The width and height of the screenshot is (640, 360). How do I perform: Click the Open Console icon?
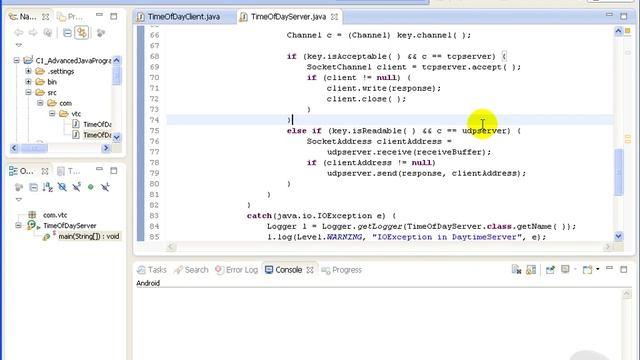(x=587, y=269)
